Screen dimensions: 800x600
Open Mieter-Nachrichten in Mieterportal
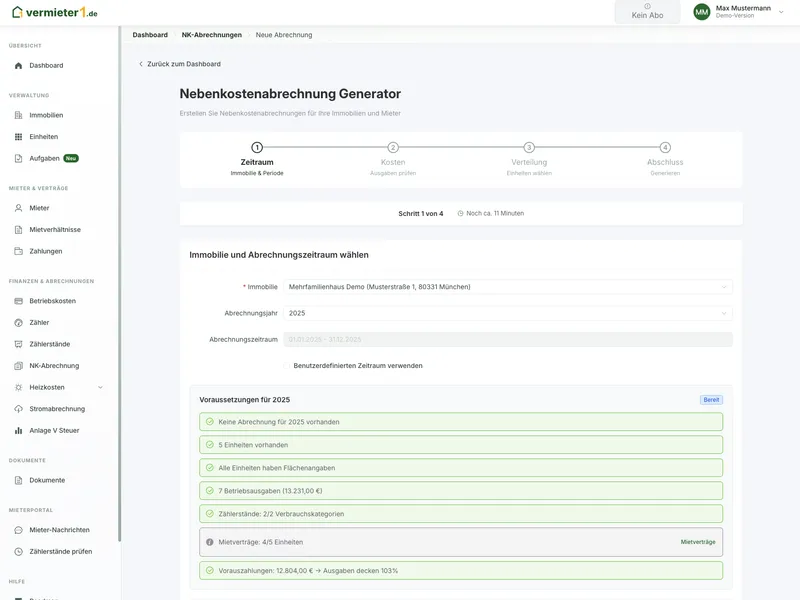coord(59,530)
